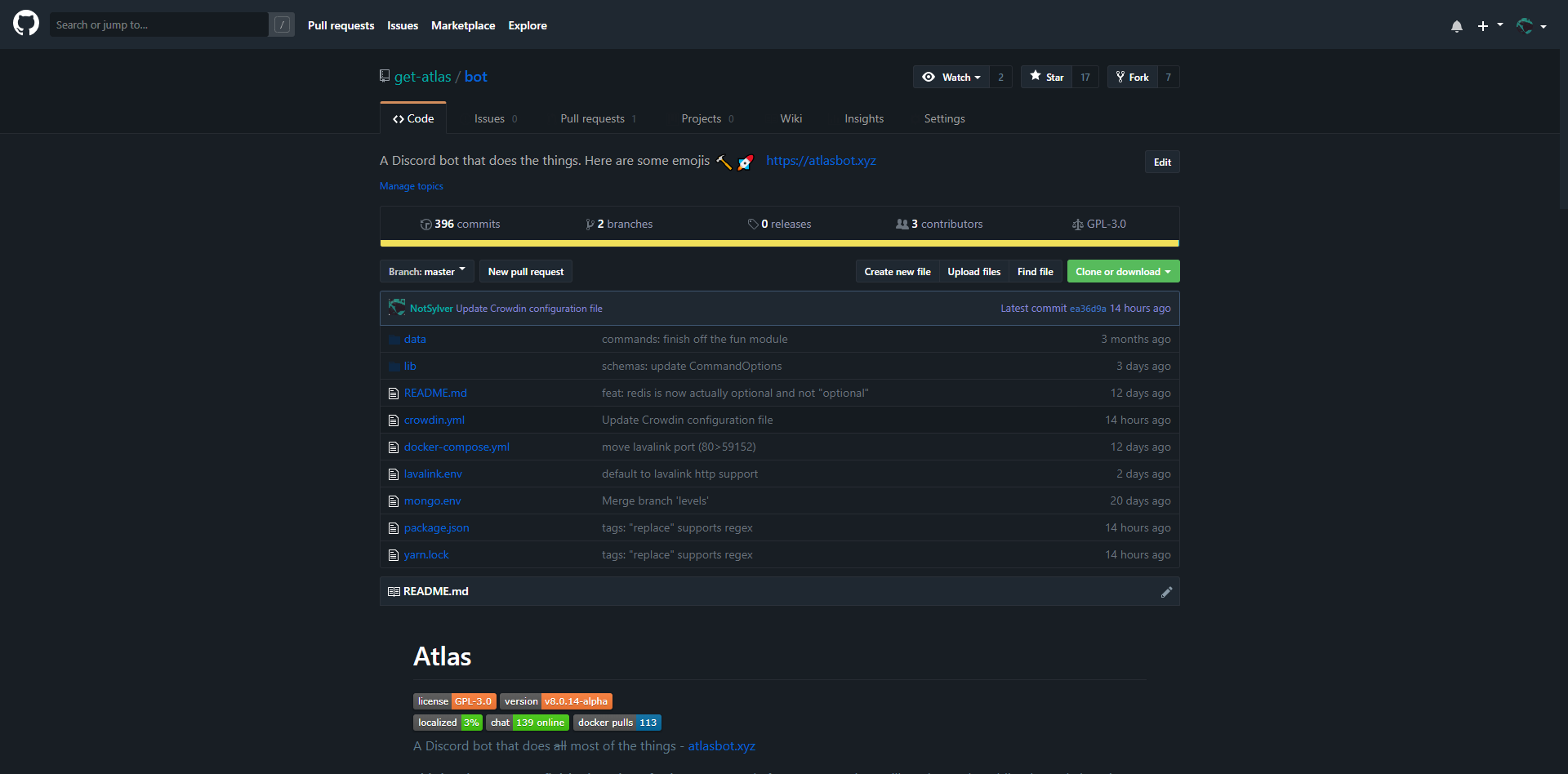Open crowdin.yml

pyautogui.click(x=434, y=420)
